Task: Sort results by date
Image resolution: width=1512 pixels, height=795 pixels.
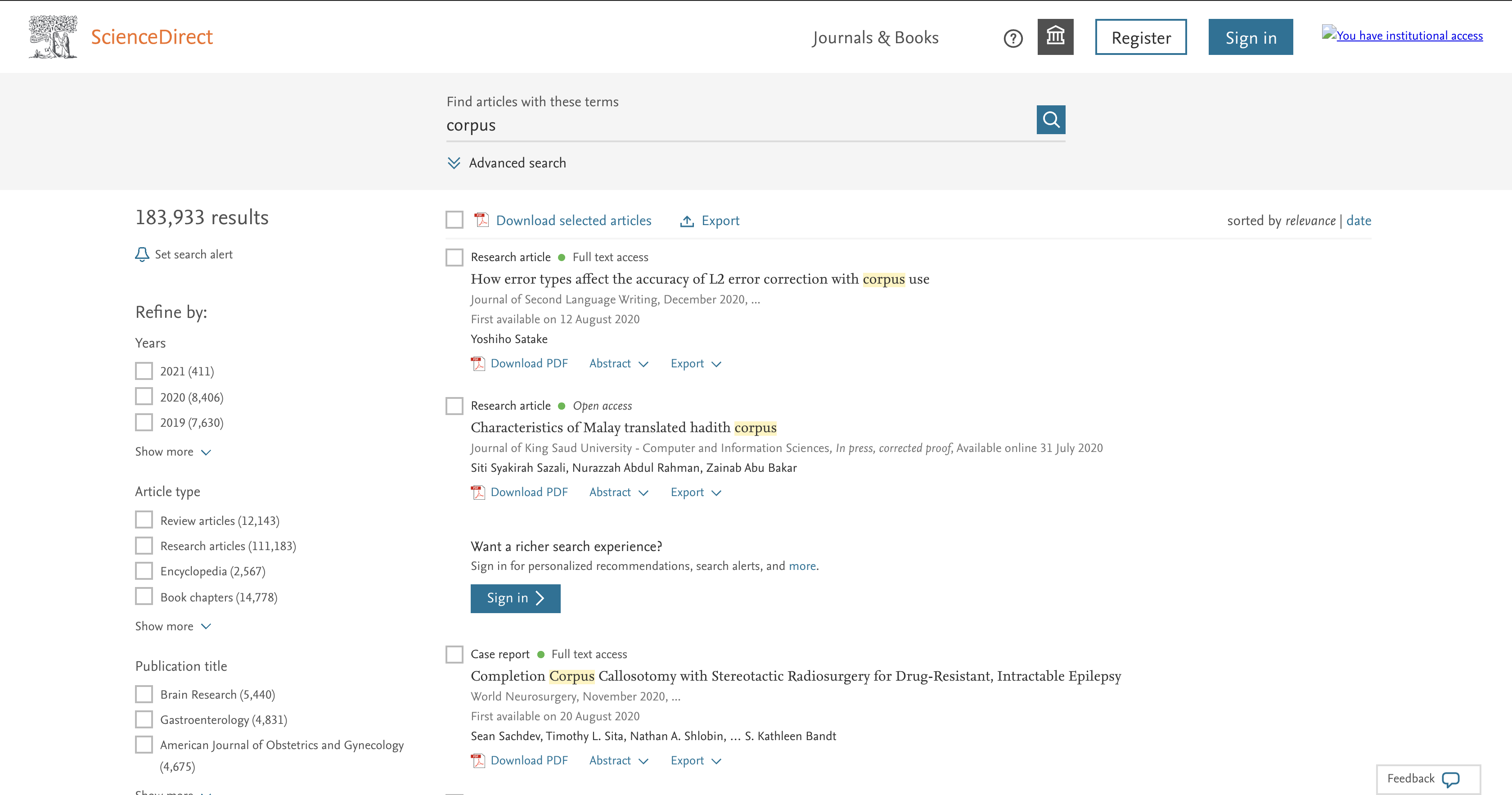Action: tap(1358, 221)
